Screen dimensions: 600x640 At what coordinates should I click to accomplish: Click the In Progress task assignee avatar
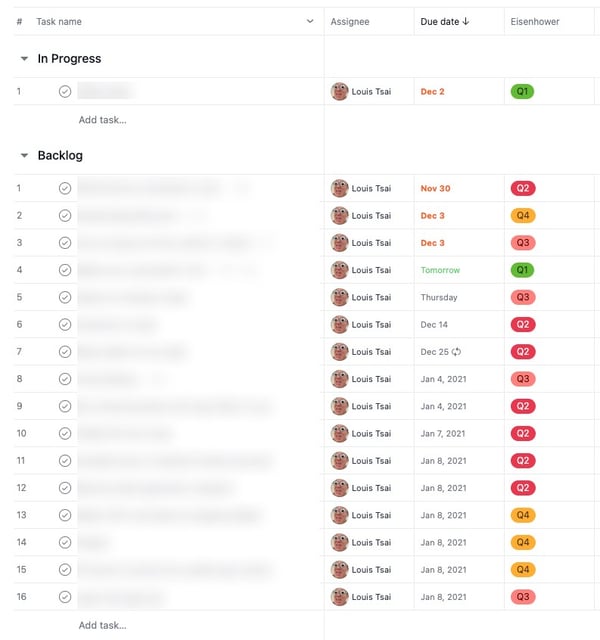340,91
